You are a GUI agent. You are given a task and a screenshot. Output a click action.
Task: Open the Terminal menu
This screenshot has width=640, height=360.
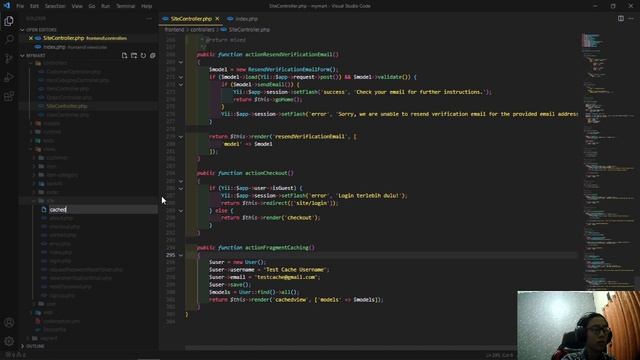click(x=126, y=6)
